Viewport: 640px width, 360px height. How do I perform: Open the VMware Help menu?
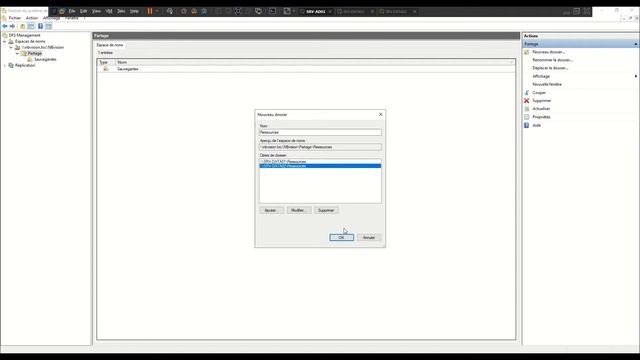pos(134,11)
